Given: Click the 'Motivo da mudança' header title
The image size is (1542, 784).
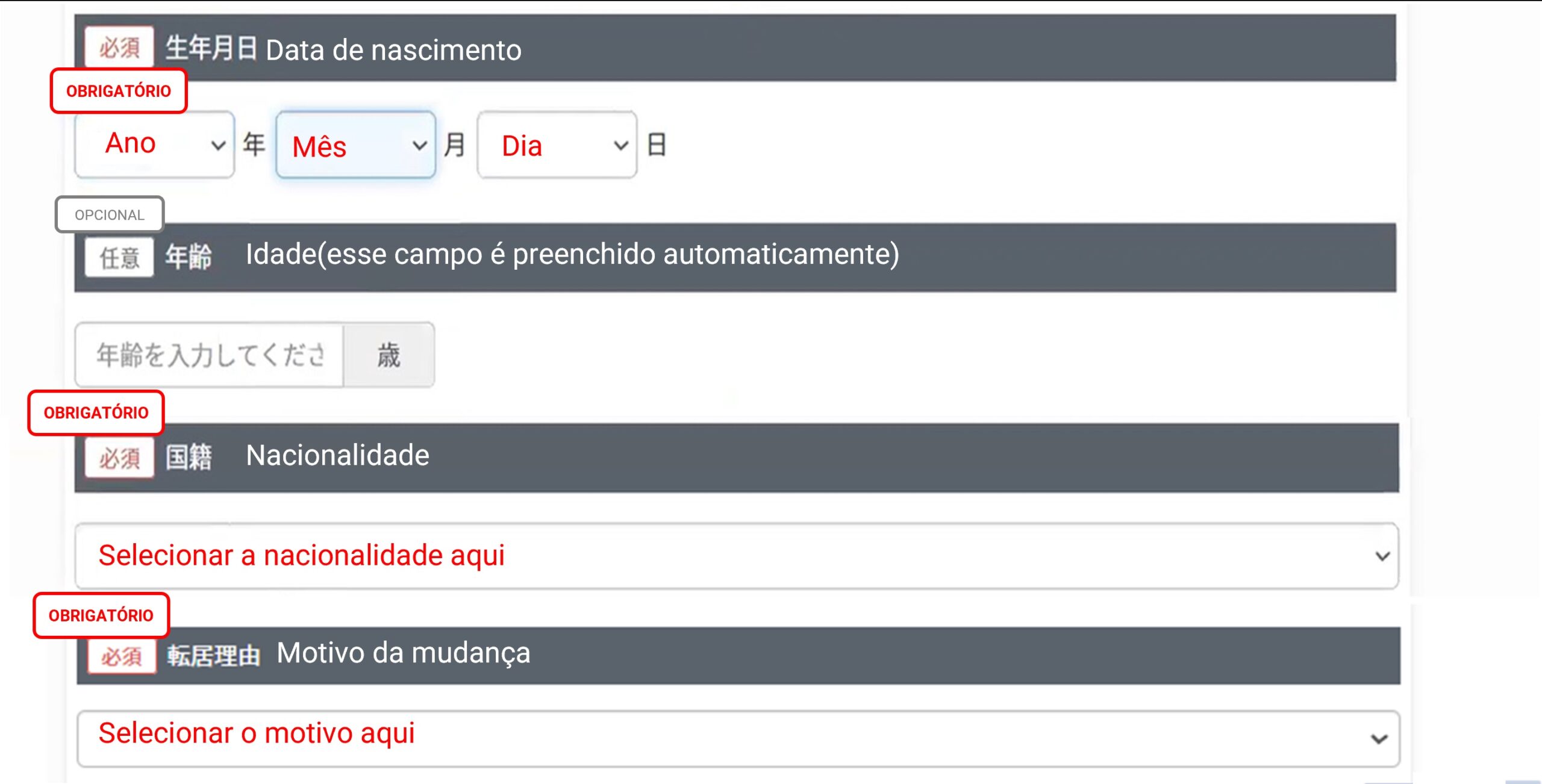Looking at the screenshot, I should point(403,653).
